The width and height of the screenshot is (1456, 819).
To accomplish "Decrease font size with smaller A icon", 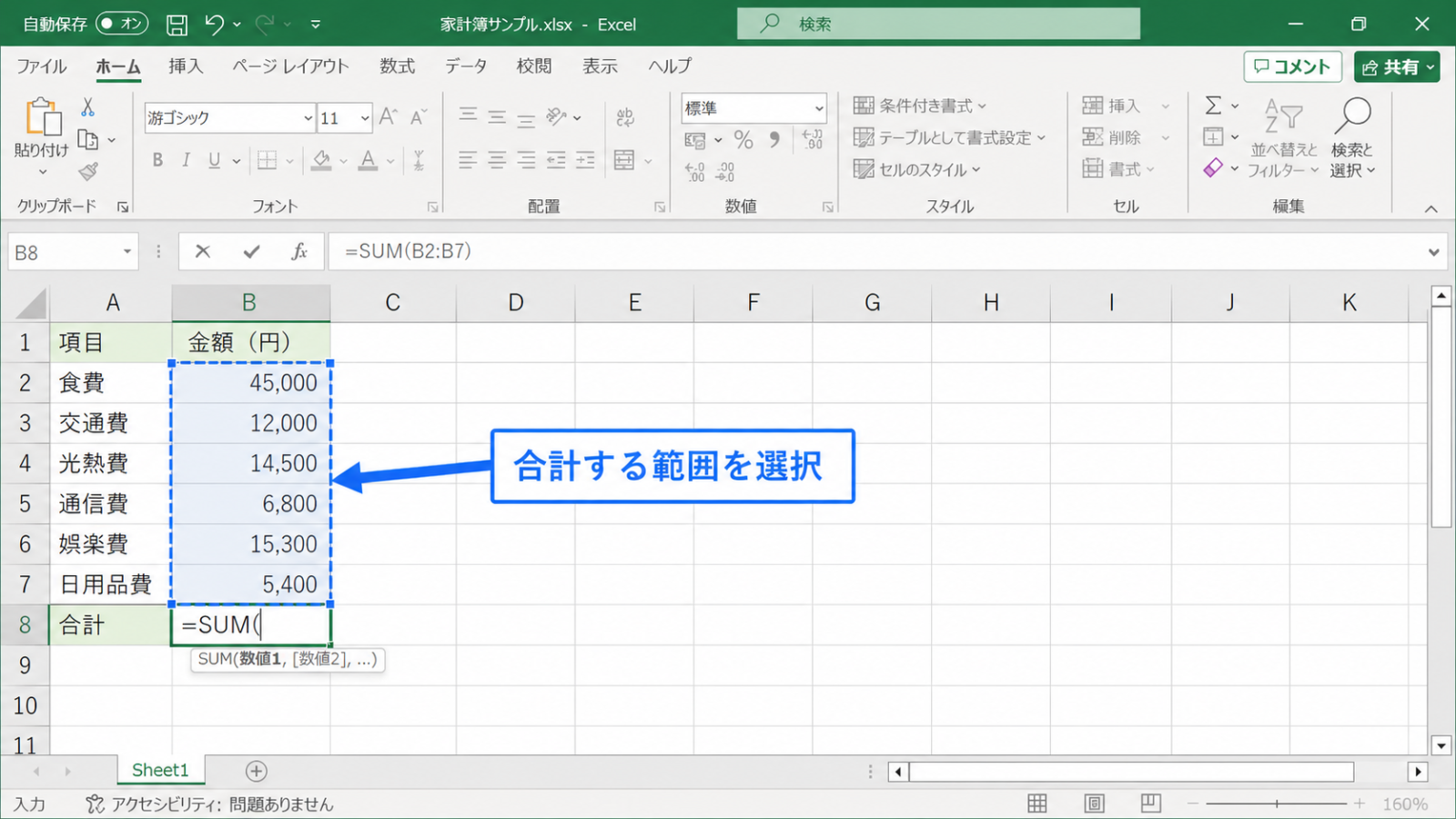I will click(419, 117).
